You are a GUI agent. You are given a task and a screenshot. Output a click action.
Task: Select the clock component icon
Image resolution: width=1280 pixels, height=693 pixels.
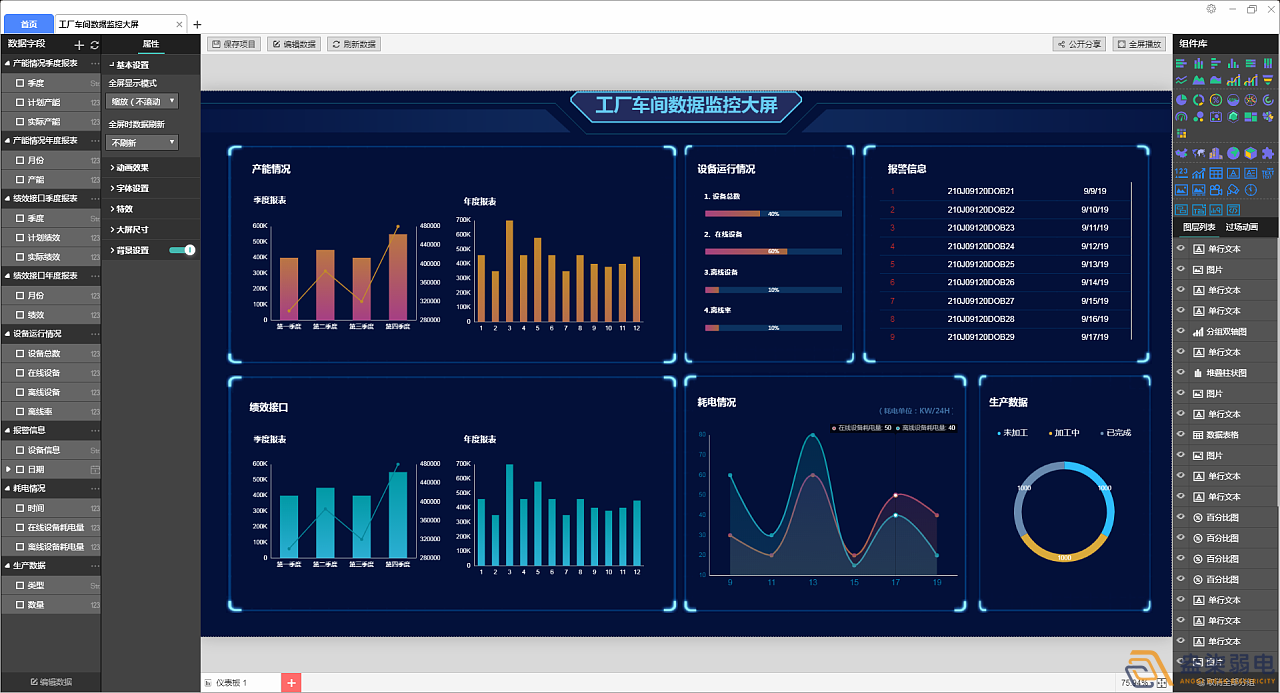pyautogui.click(x=1251, y=190)
